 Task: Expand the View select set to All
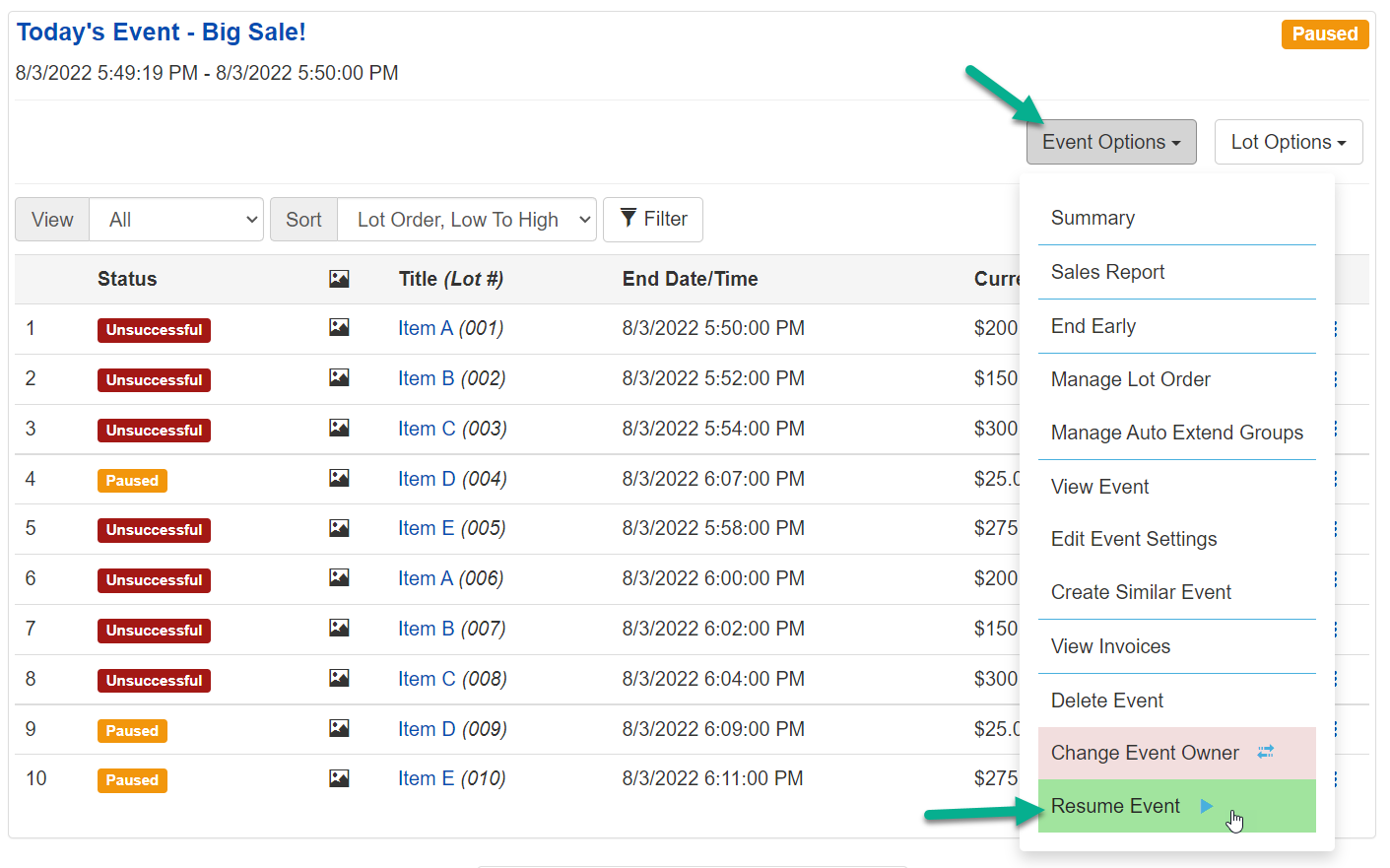(176, 220)
